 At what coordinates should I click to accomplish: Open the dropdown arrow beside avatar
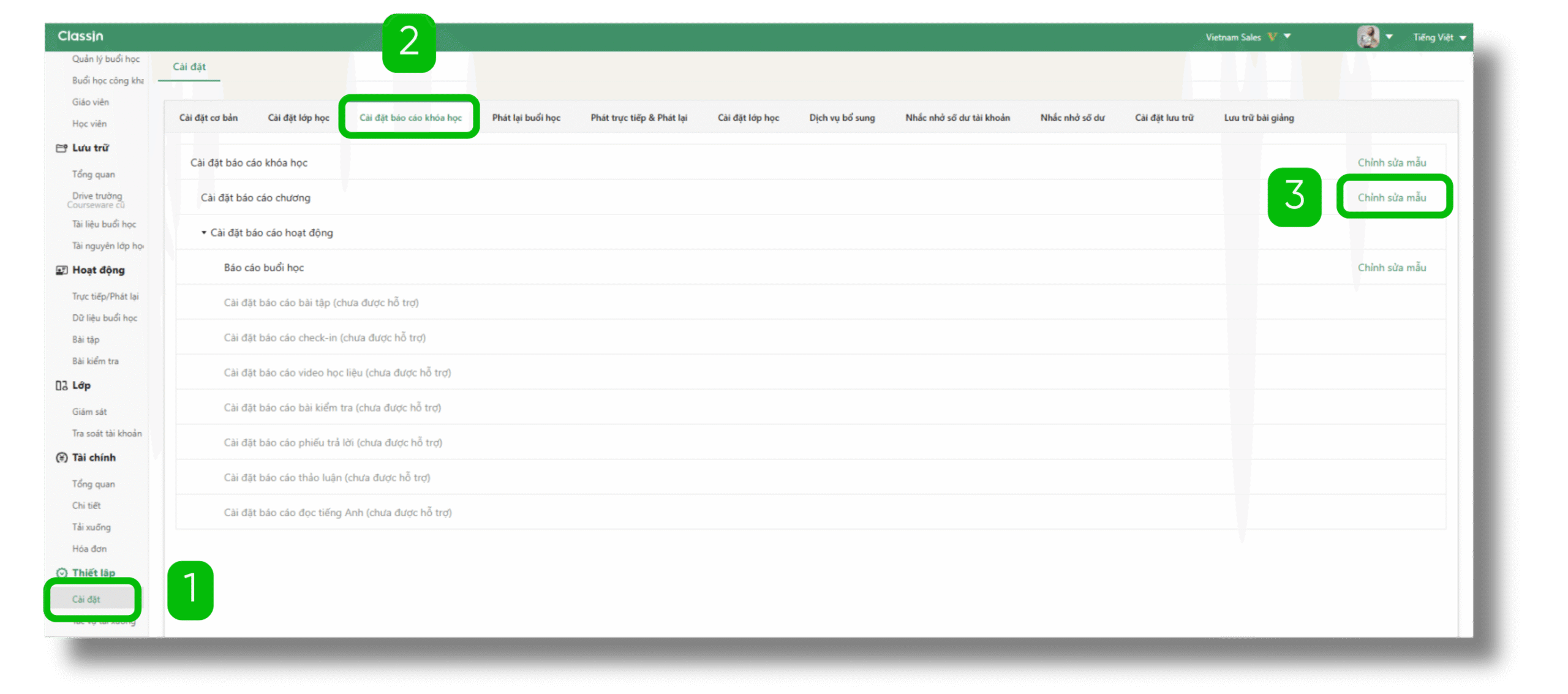tap(1389, 37)
